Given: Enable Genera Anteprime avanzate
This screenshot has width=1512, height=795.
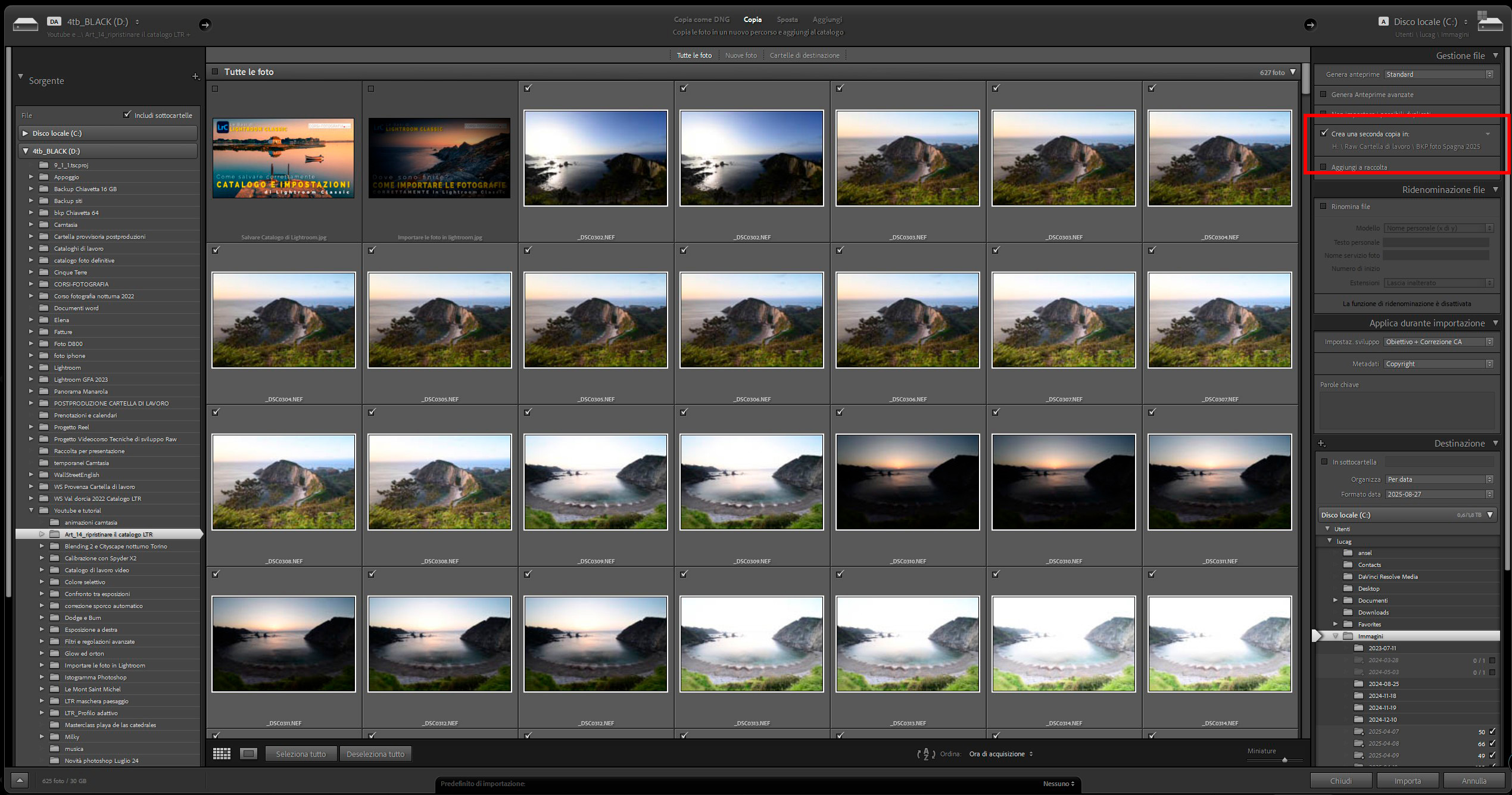Looking at the screenshot, I should coord(1323,94).
